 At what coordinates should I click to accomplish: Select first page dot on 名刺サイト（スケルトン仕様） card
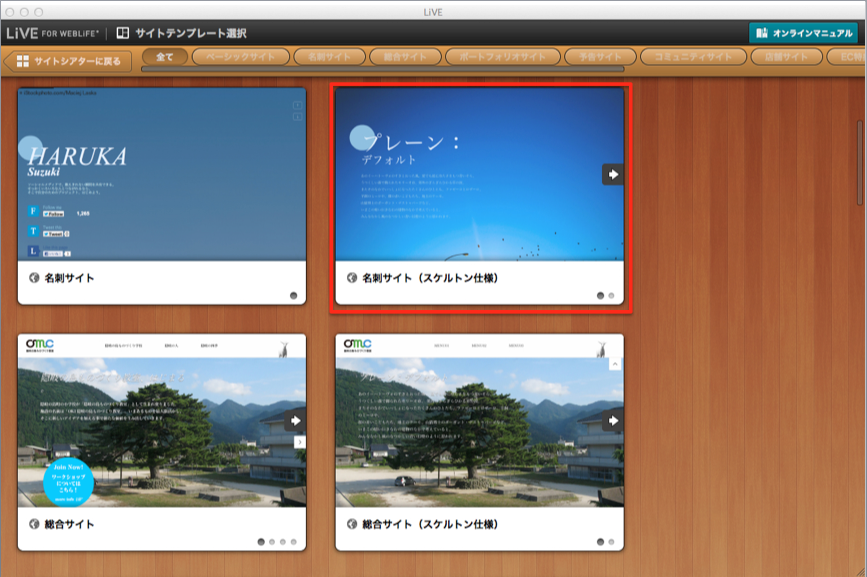pos(600,296)
